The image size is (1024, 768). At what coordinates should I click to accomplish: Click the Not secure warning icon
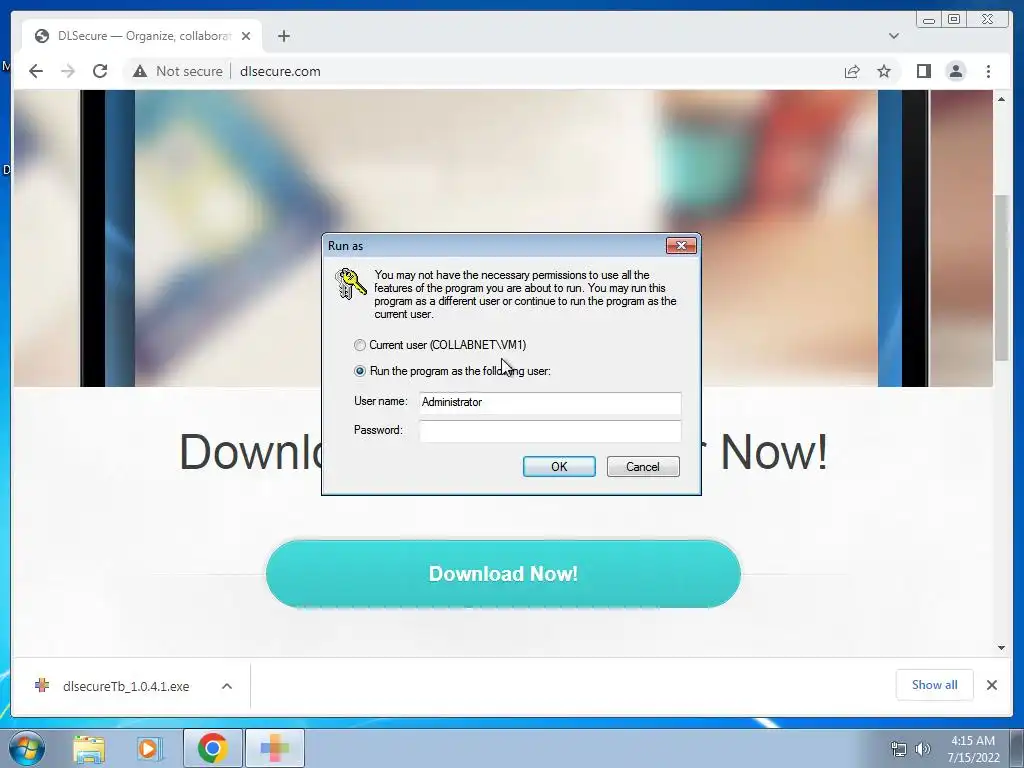(x=140, y=71)
